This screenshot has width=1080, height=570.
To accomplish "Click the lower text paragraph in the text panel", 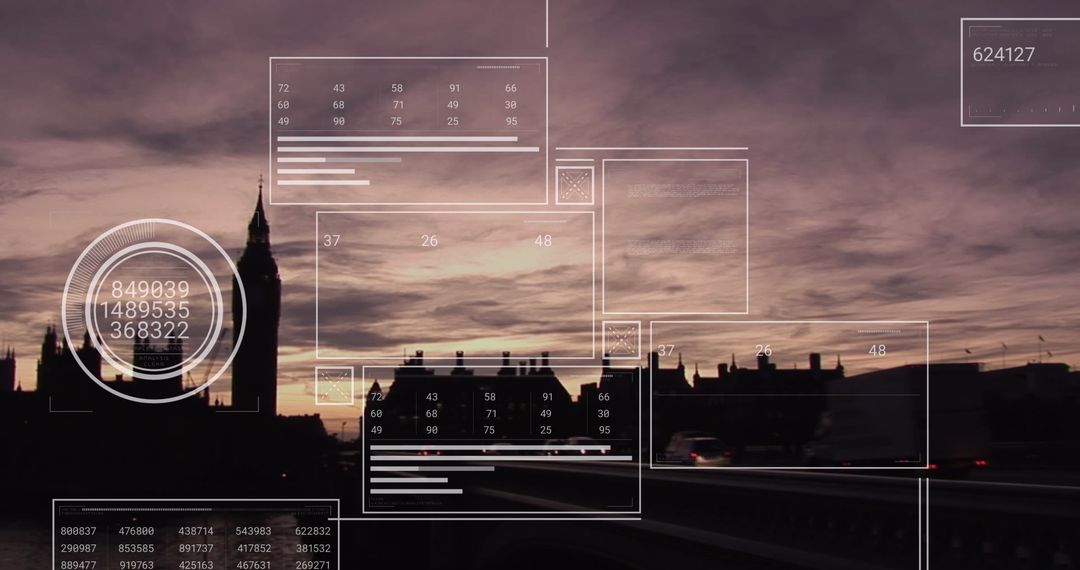I will pyautogui.click(x=682, y=246).
